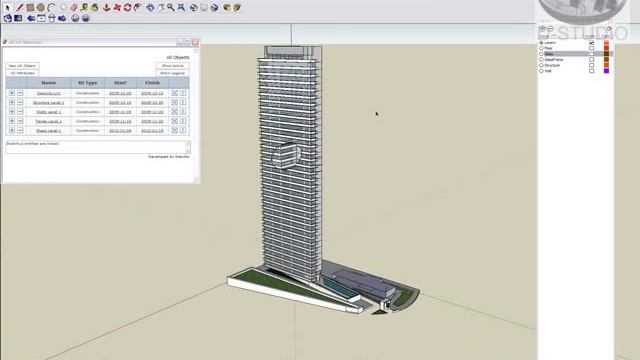Pick the Line pencil tool
The image size is (640, 360).
(x=19, y=7)
